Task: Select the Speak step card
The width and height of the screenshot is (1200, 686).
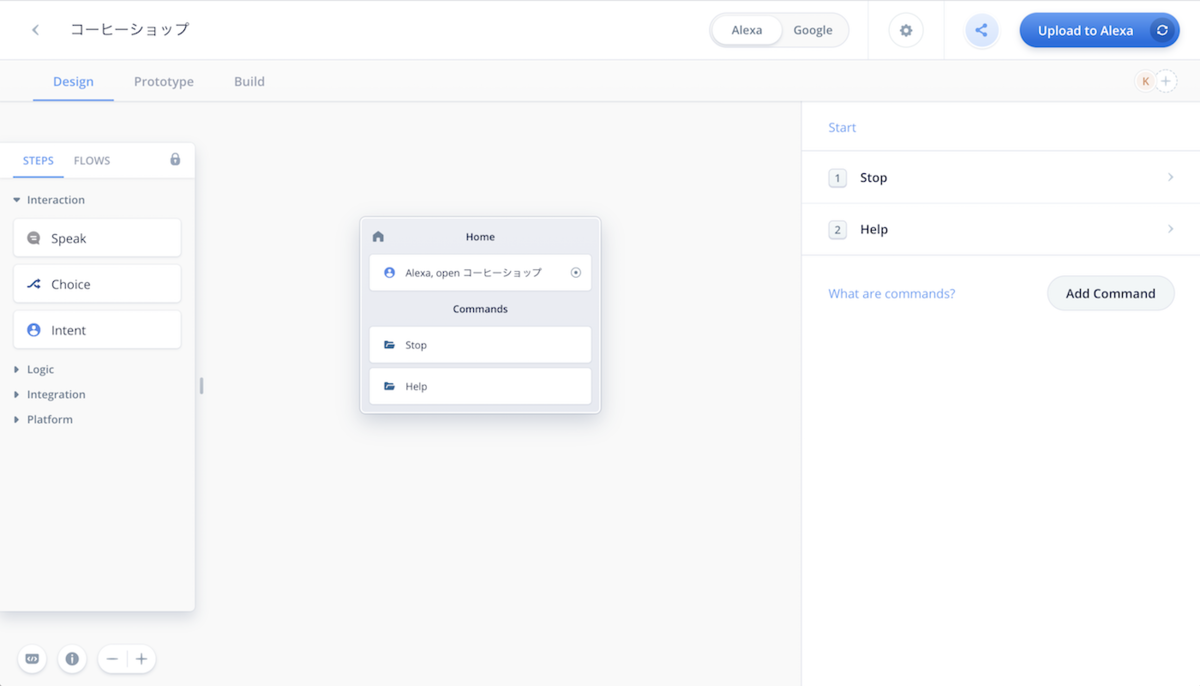Action: pyautogui.click(x=97, y=238)
